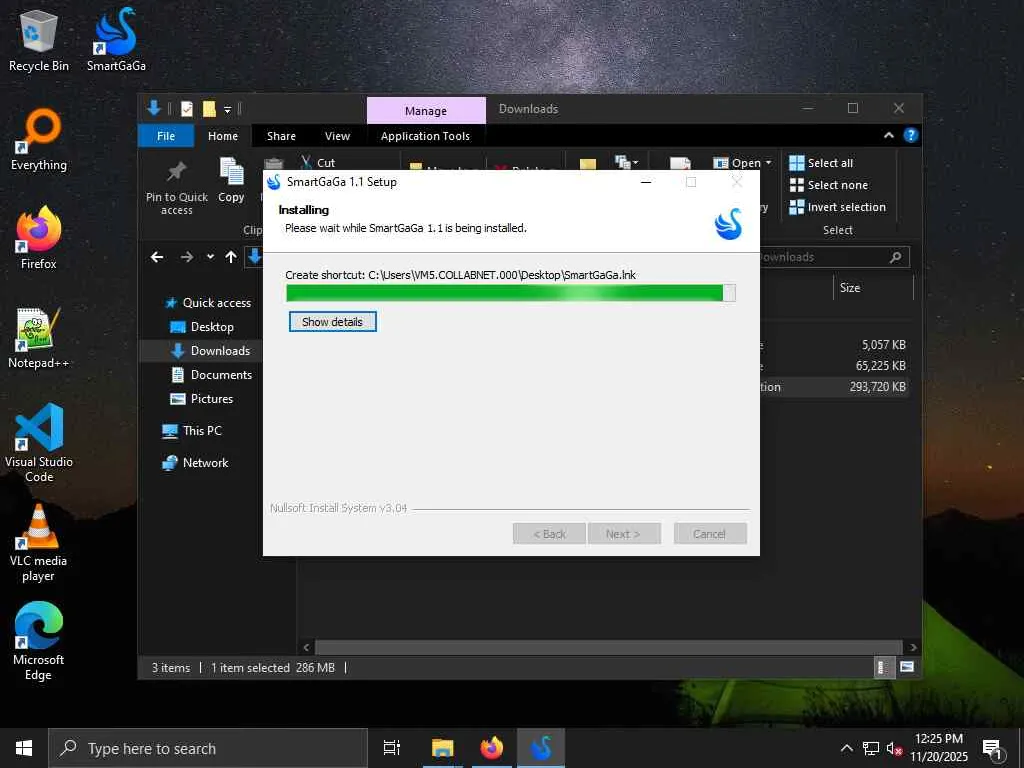Click the green installation progress bar
Viewport: 1024px width, 768px height.
pos(511,293)
